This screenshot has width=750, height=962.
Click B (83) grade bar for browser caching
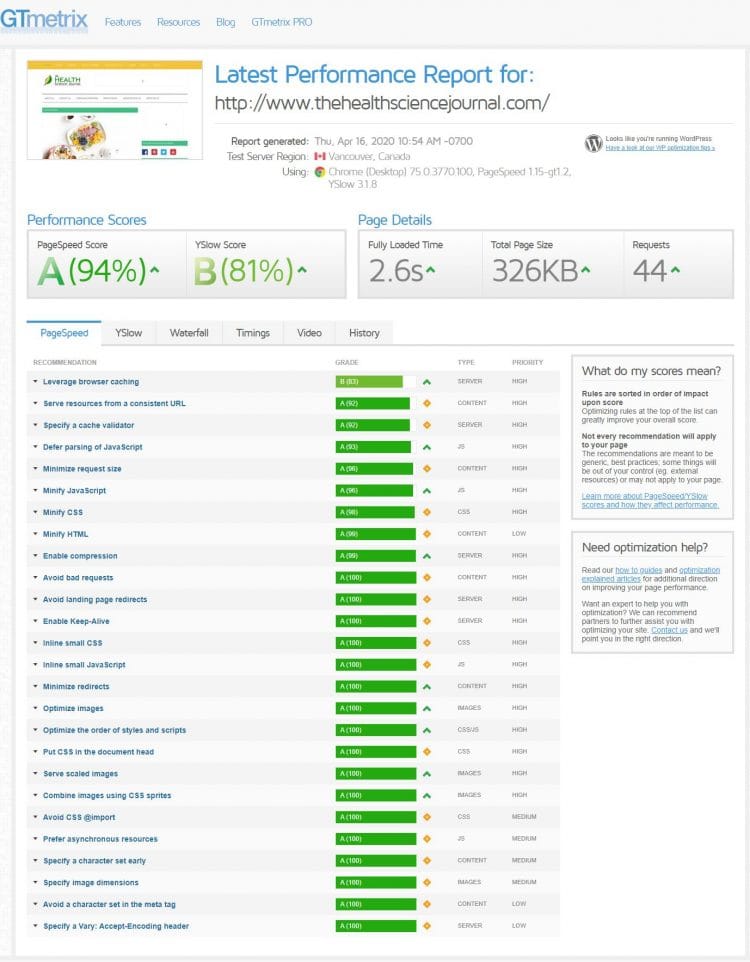(369, 382)
